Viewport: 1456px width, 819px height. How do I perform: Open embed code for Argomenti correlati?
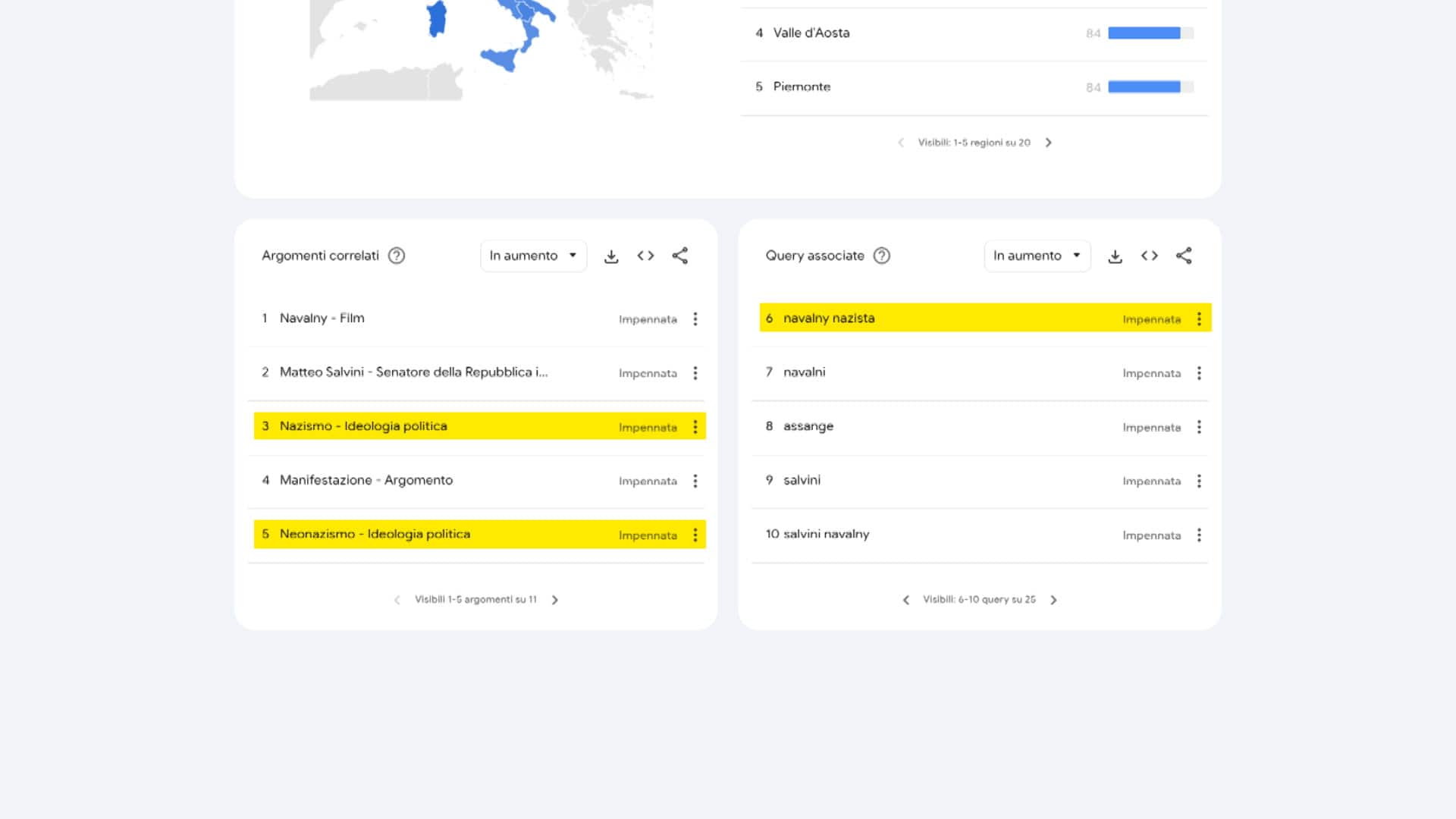[x=645, y=256]
